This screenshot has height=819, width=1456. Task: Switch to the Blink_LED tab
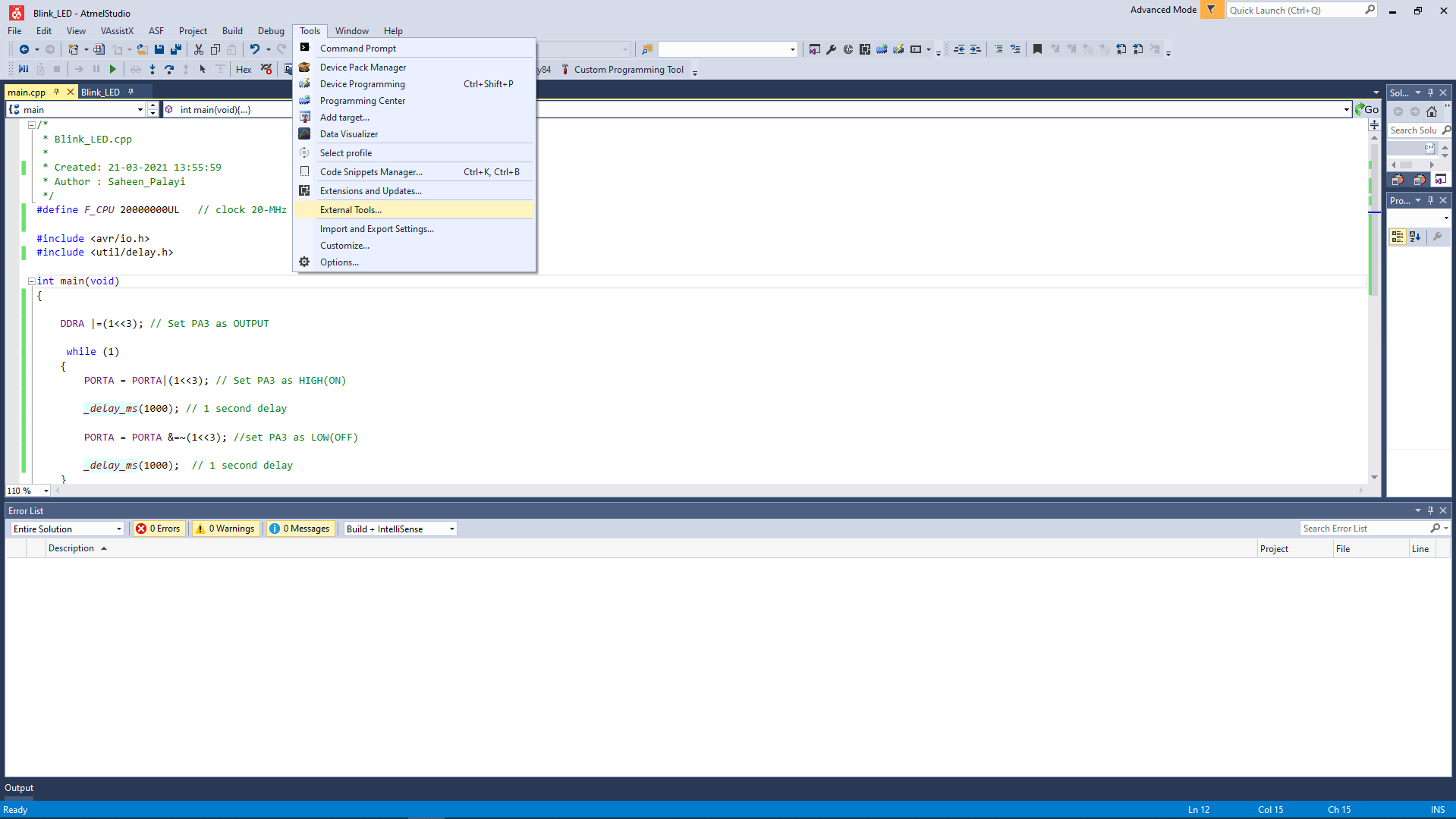point(100,93)
